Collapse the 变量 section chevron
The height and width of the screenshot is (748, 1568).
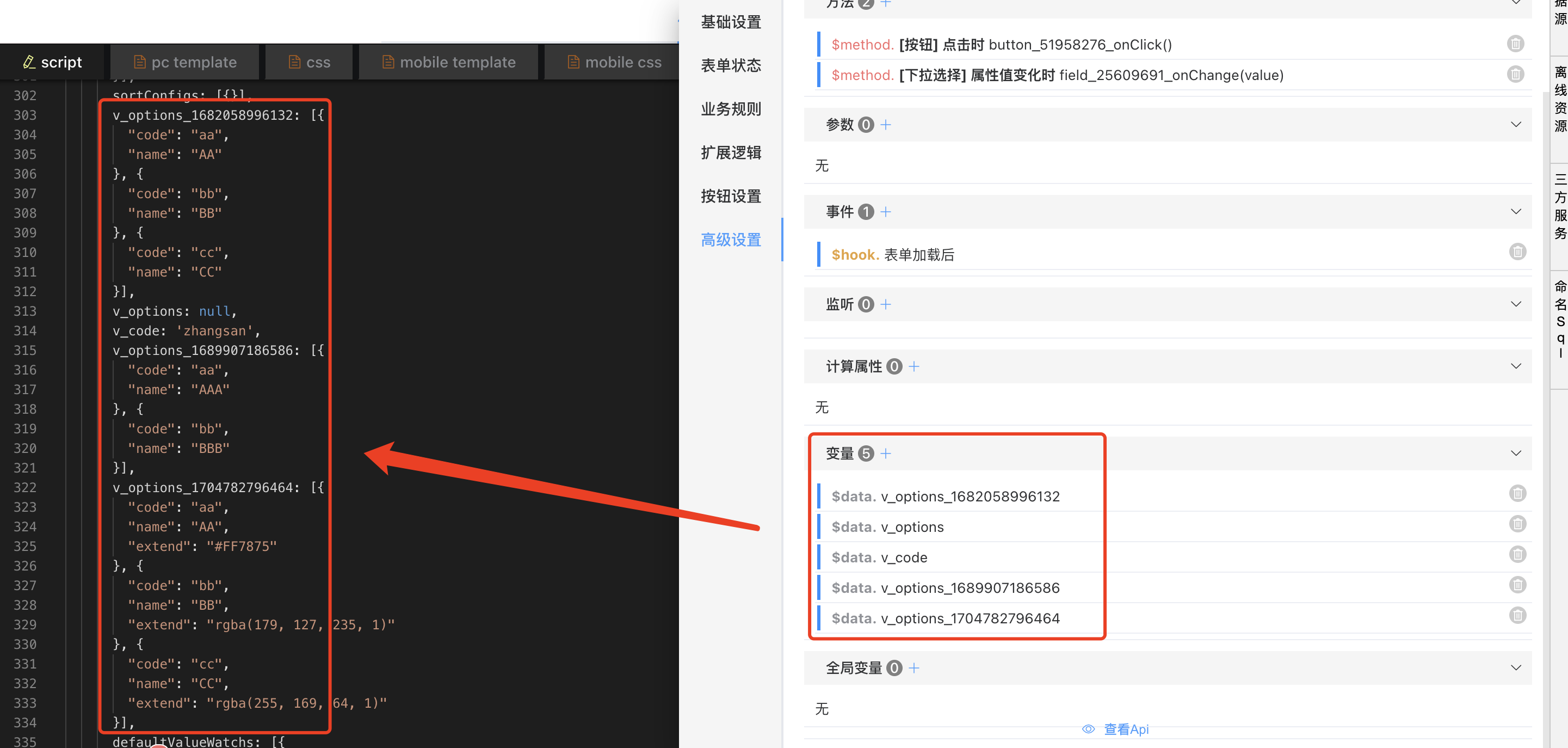tap(1516, 453)
